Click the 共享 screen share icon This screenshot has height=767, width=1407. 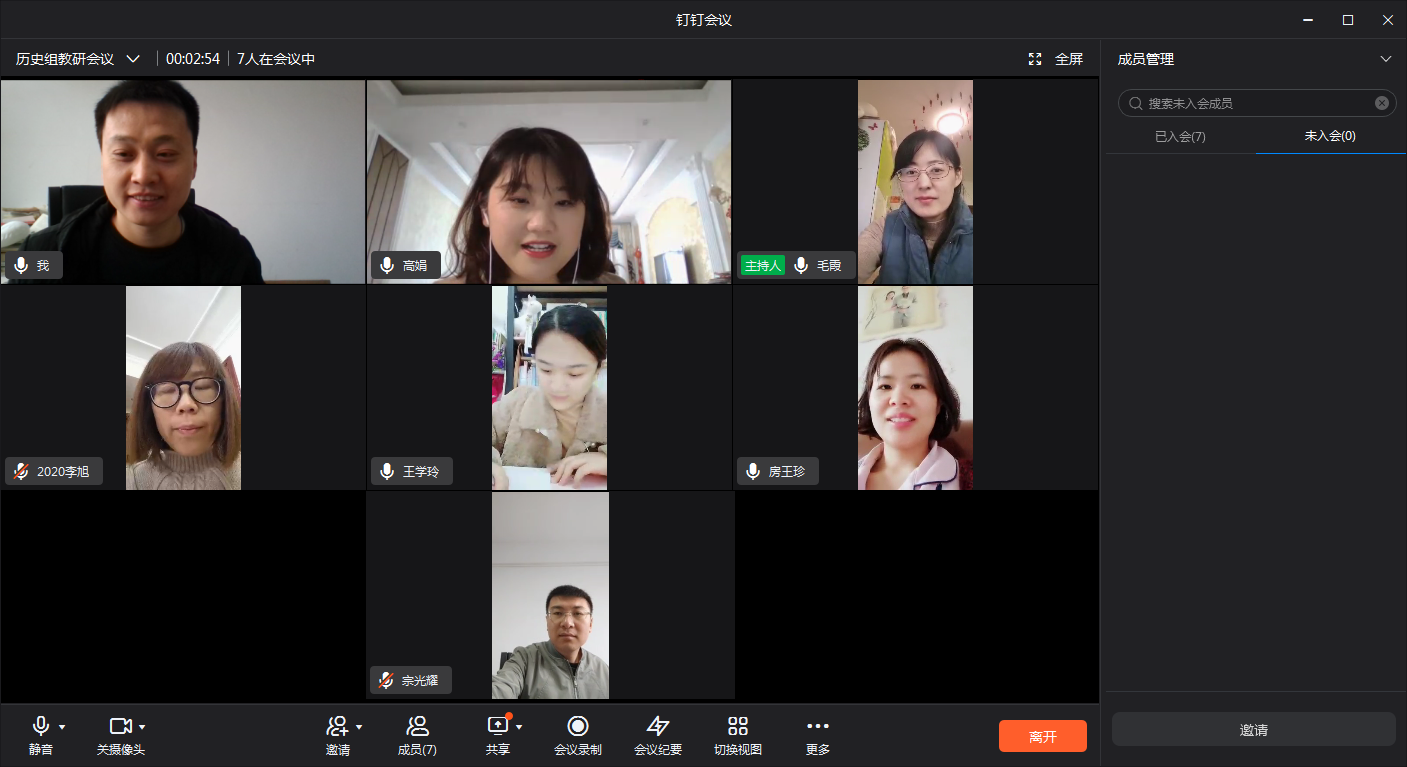click(497, 727)
